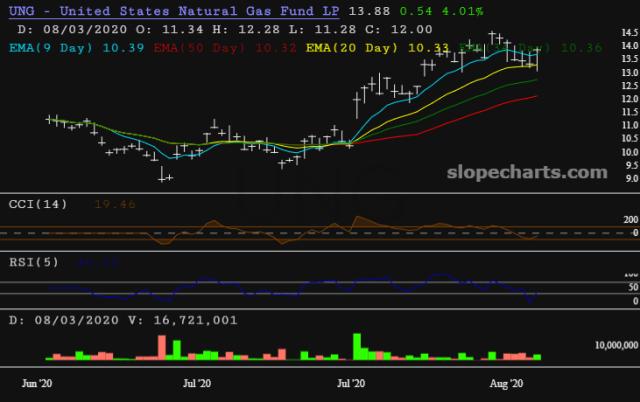The width and height of the screenshot is (640, 402).
Task: Click the CCI 200 level axis label
Action: tap(631, 220)
